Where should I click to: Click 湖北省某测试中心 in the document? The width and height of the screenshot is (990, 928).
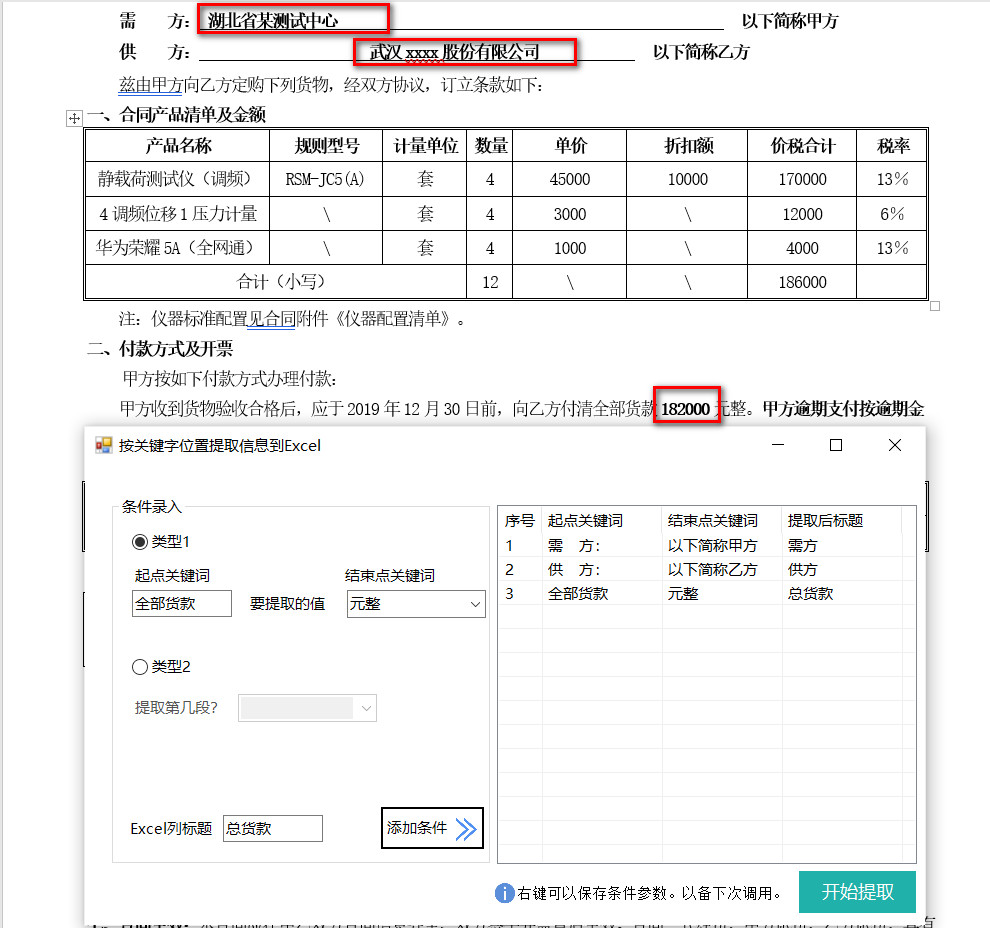273,21
